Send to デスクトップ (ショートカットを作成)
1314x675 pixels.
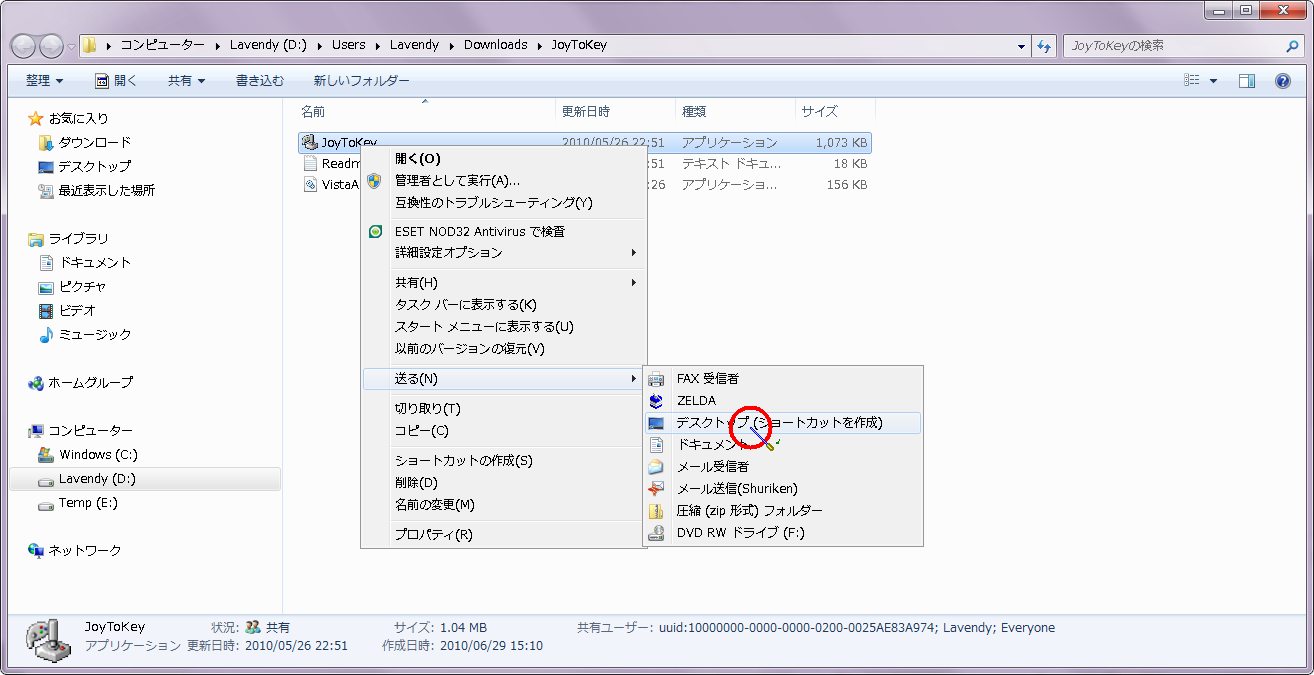coord(783,422)
